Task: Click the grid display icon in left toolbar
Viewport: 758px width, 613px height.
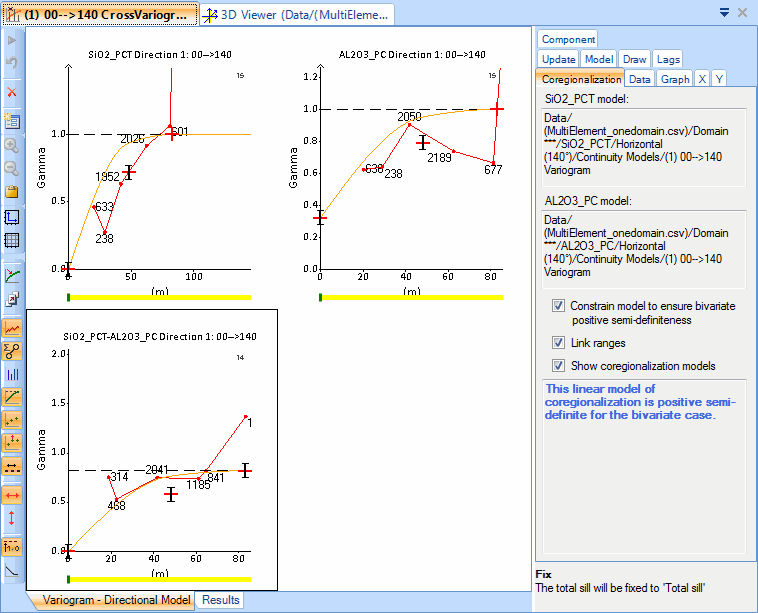Action: click(12, 240)
